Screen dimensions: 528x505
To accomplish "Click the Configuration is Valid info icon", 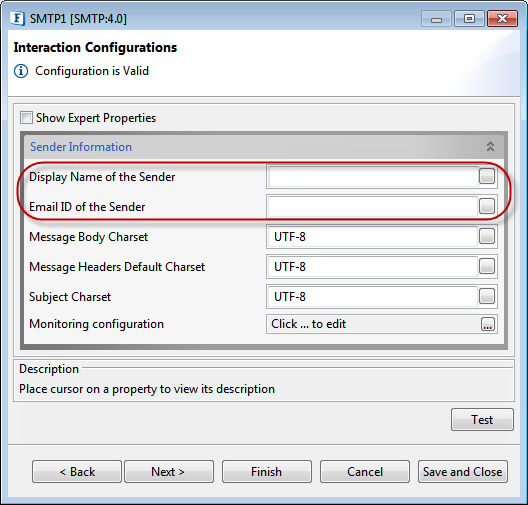I will click(x=21, y=71).
